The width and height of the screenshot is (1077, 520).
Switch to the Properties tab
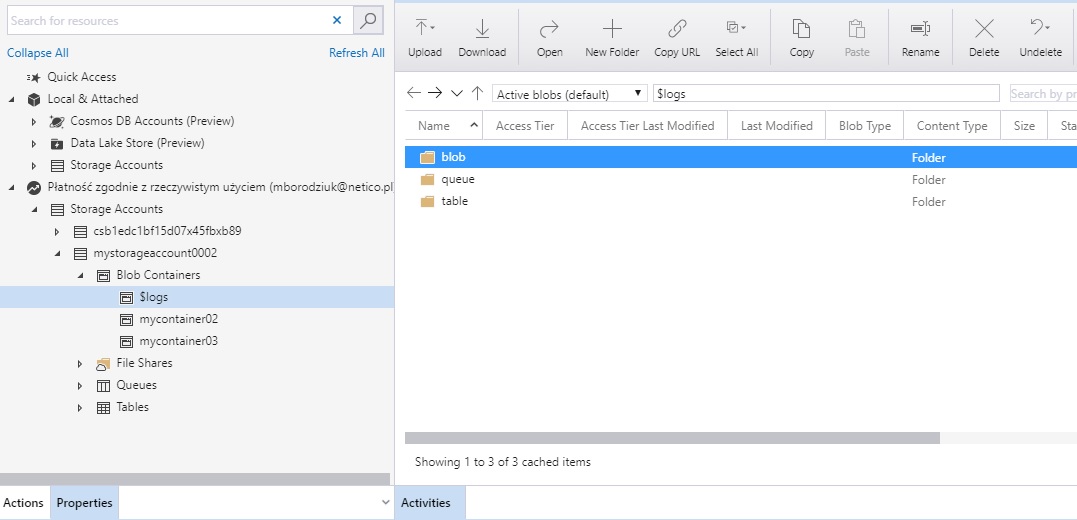tap(84, 503)
